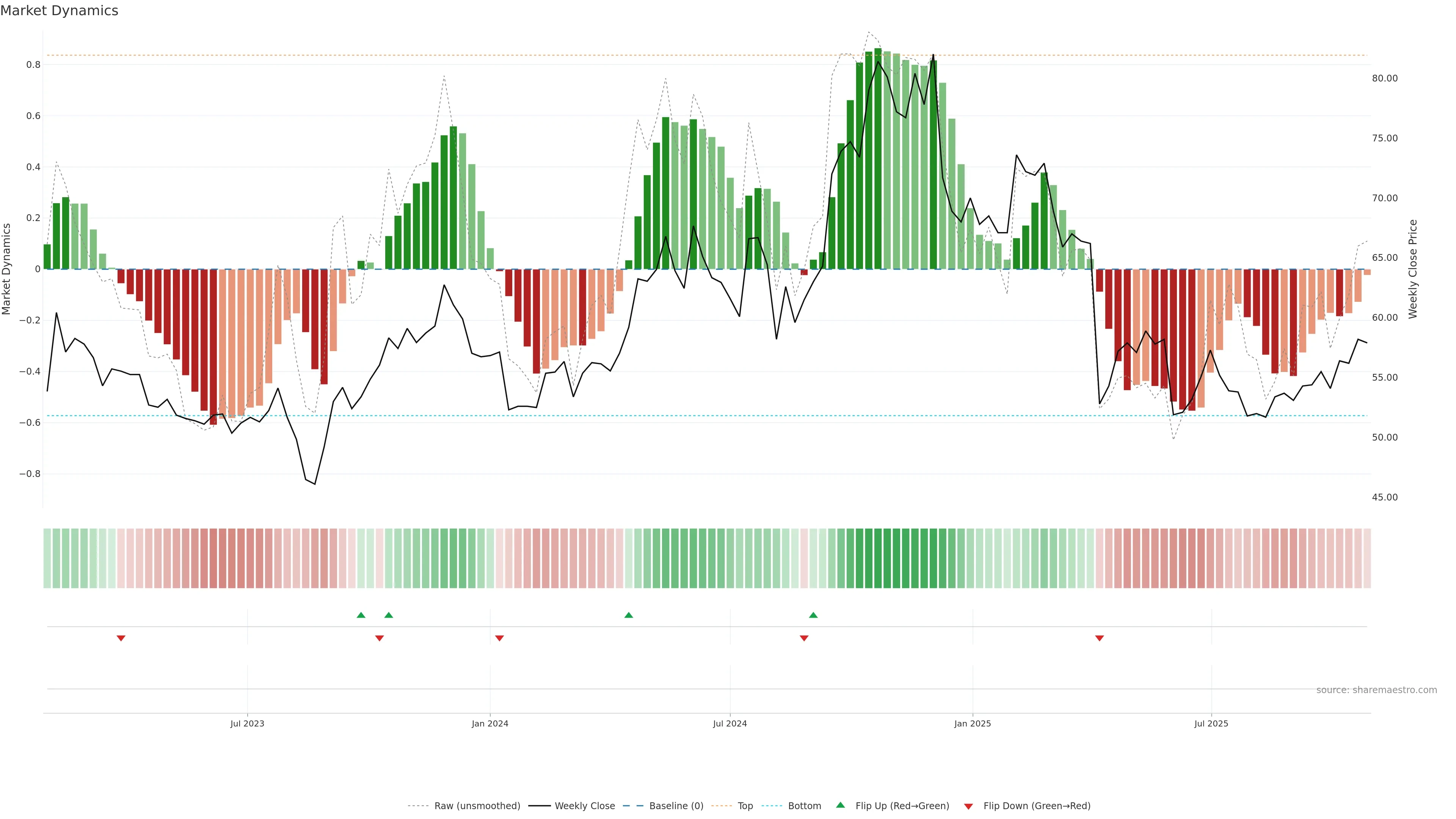Toggle the Bottom legend entry
The height and width of the screenshot is (819, 1456).
(x=804, y=806)
